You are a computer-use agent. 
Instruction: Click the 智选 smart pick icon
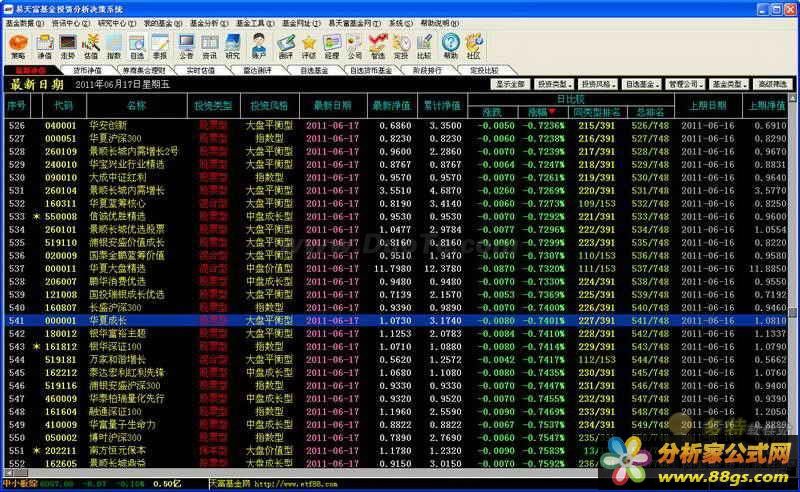click(x=378, y=46)
